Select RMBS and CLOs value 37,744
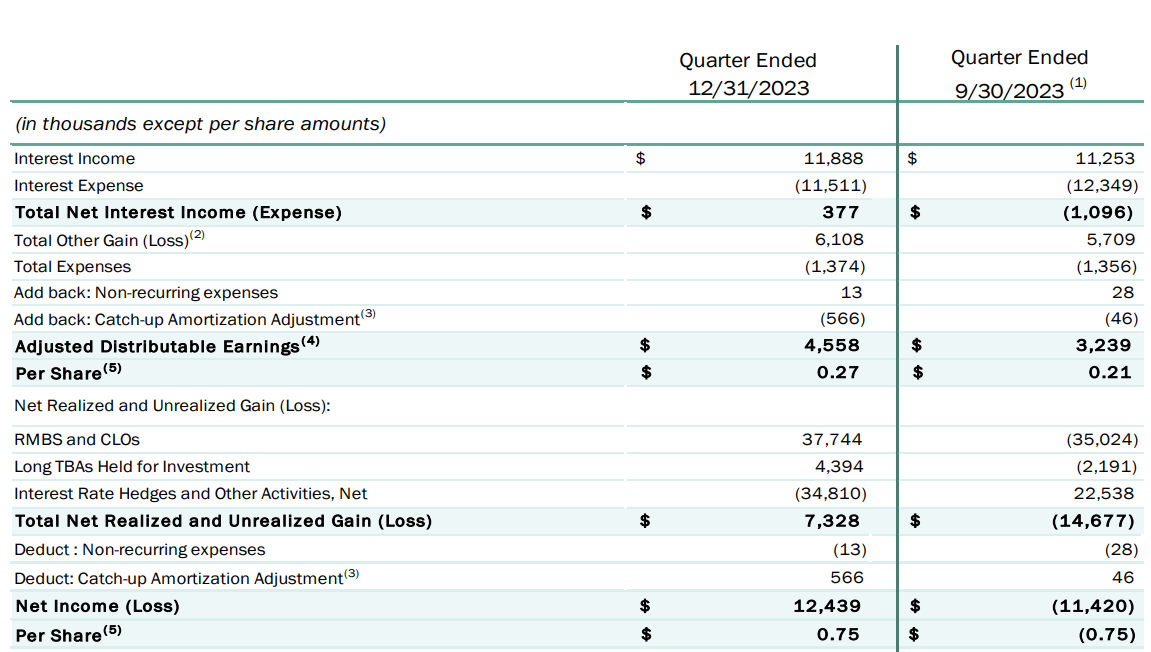The width and height of the screenshot is (1151, 652). 832,440
